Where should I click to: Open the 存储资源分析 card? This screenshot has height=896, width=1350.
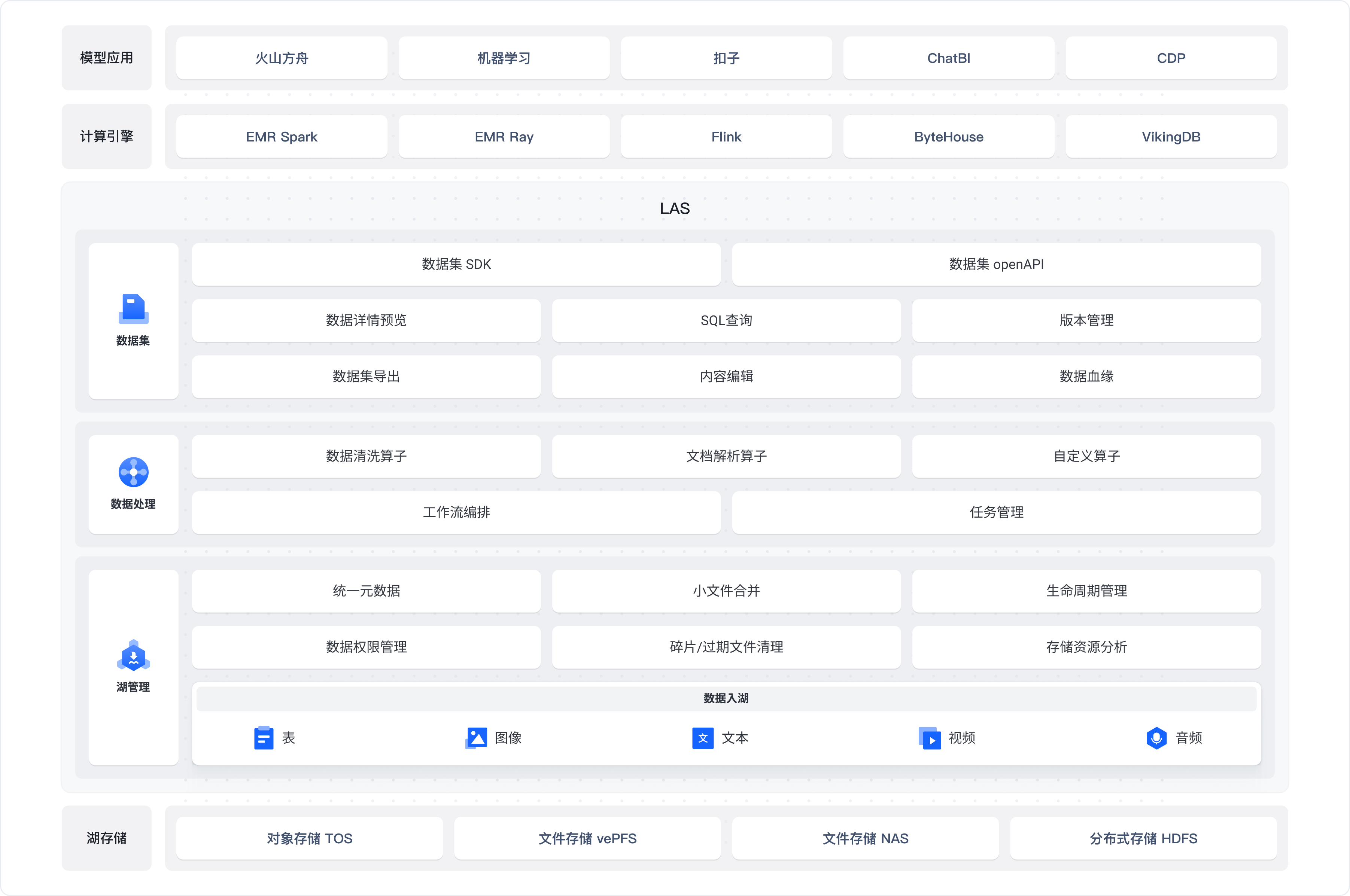click(1086, 647)
